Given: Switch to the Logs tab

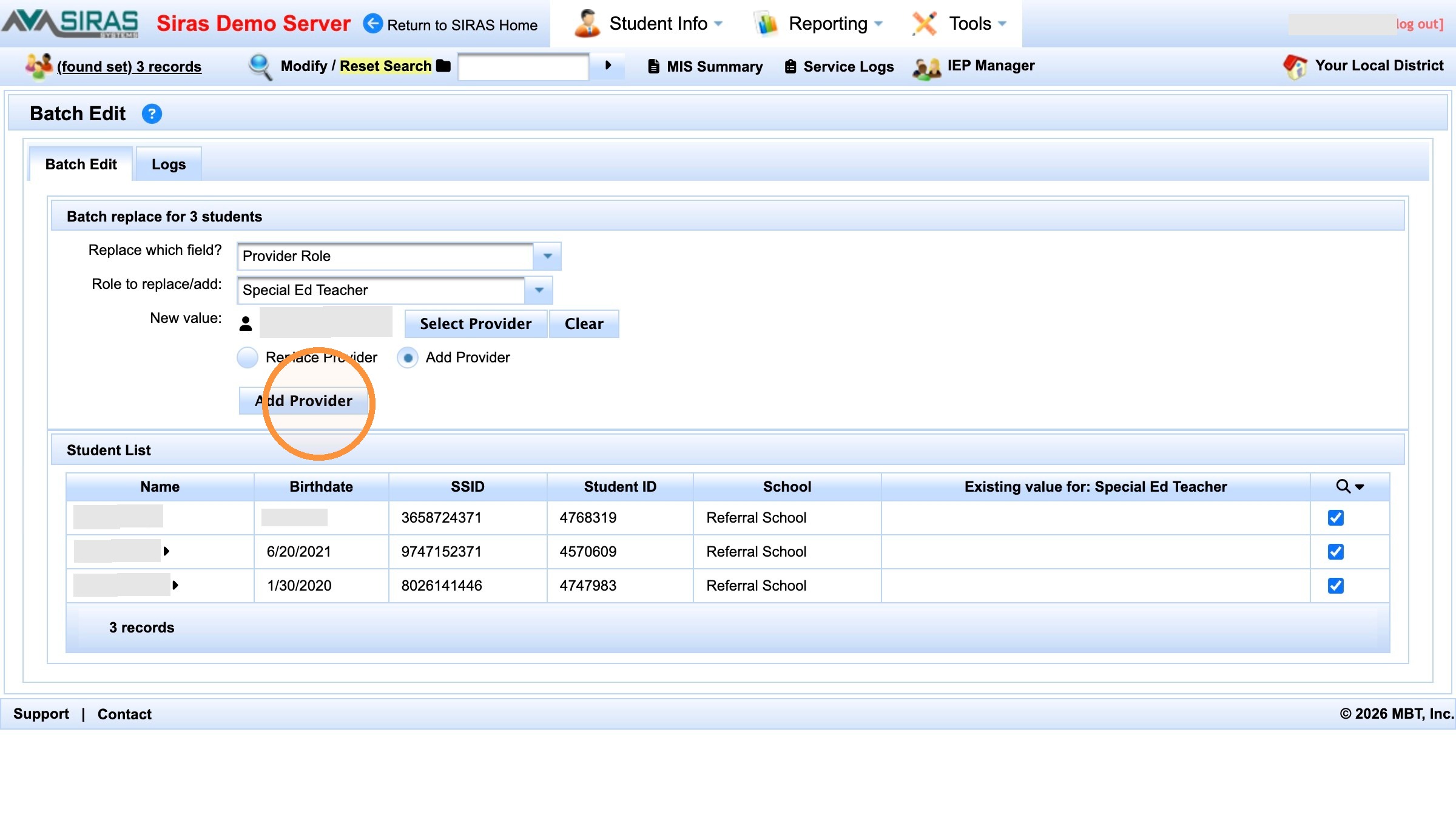Looking at the screenshot, I should point(169,164).
